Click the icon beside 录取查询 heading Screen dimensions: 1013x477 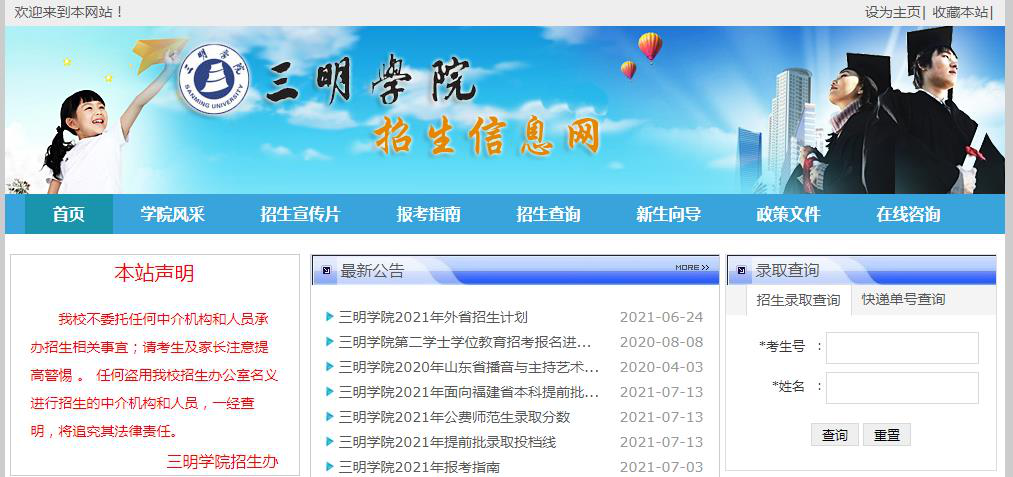tap(741, 270)
